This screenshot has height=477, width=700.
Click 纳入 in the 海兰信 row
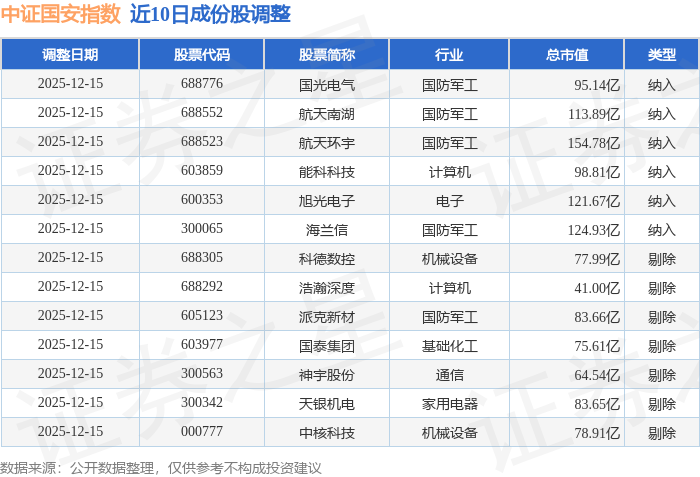tap(662, 230)
